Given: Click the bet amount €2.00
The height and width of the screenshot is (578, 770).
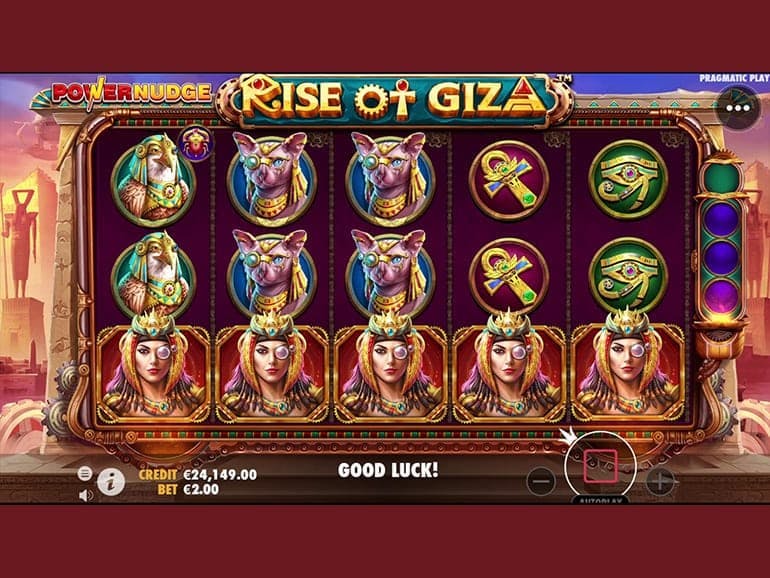Looking at the screenshot, I should coord(201,489).
